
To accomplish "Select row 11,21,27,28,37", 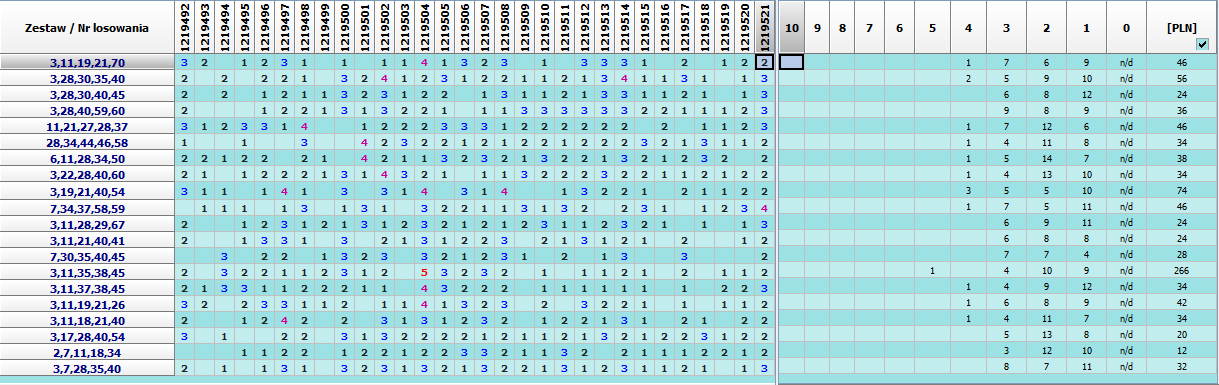I will click(x=87, y=127).
